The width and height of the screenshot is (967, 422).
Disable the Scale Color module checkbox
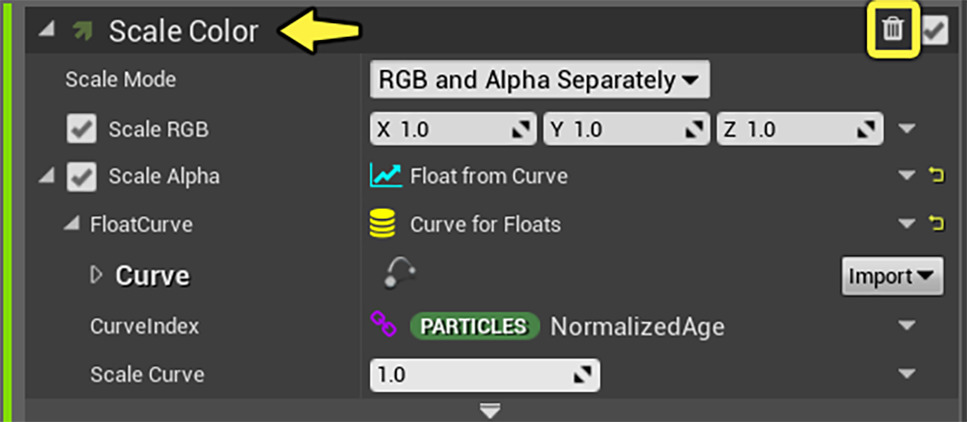point(935,31)
